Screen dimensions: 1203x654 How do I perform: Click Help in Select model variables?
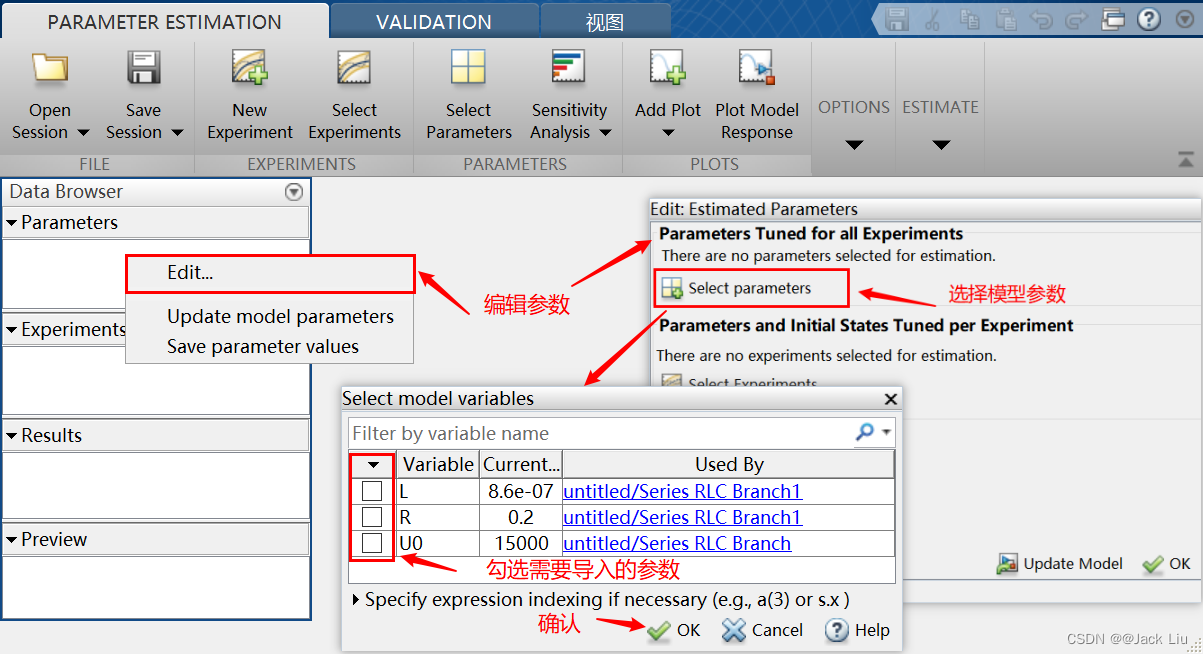(857, 630)
